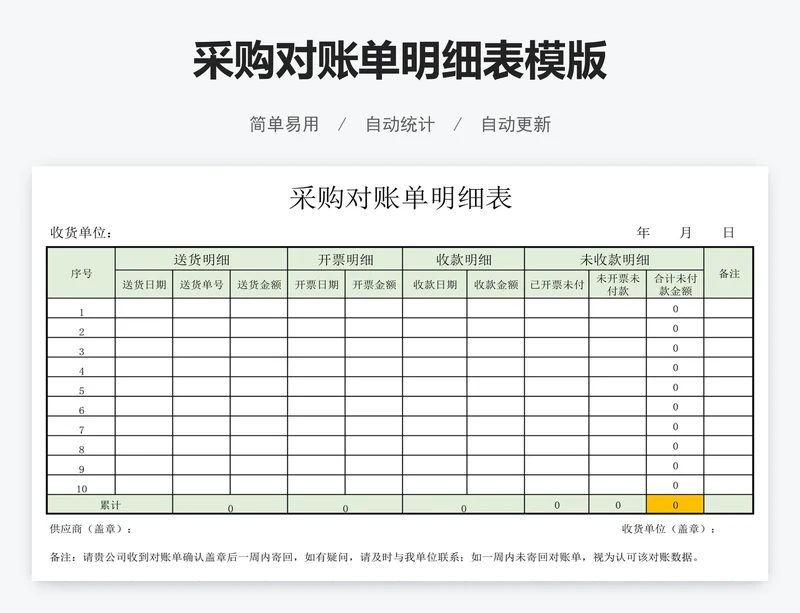Click the 月 date label
This screenshot has width=800, height=613.
(x=686, y=233)
